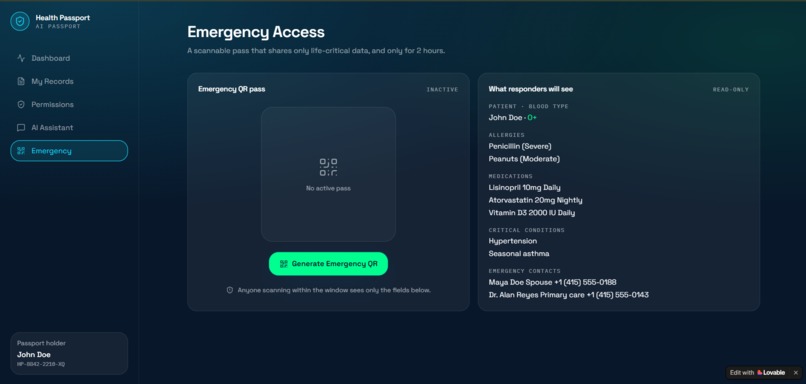This screenshot has height=384, width=806.
Task: Click the Hypertension condition
Action: [512, 241]
